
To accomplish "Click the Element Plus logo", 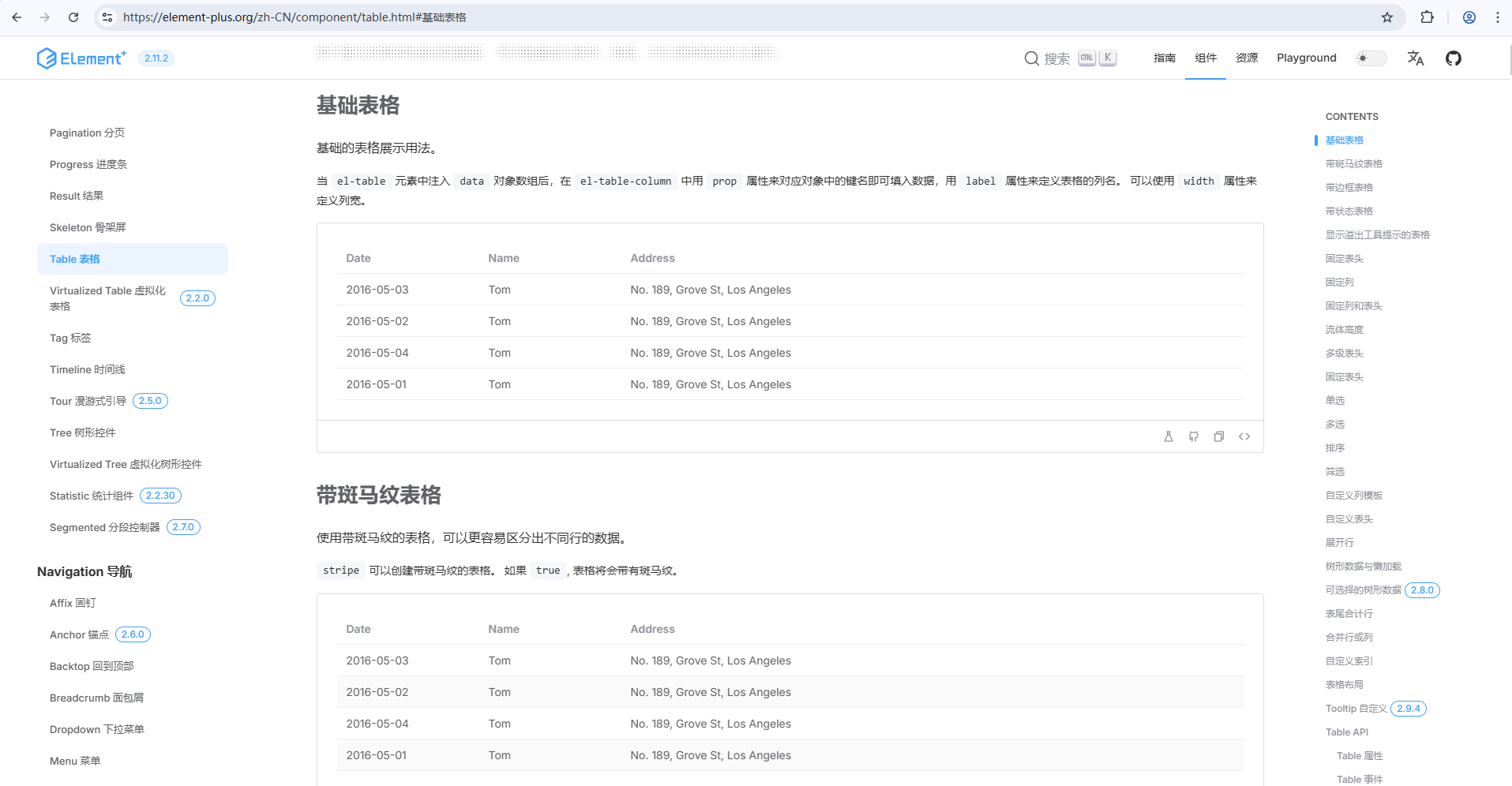I will pyautogui.click(x=80, y=58).
